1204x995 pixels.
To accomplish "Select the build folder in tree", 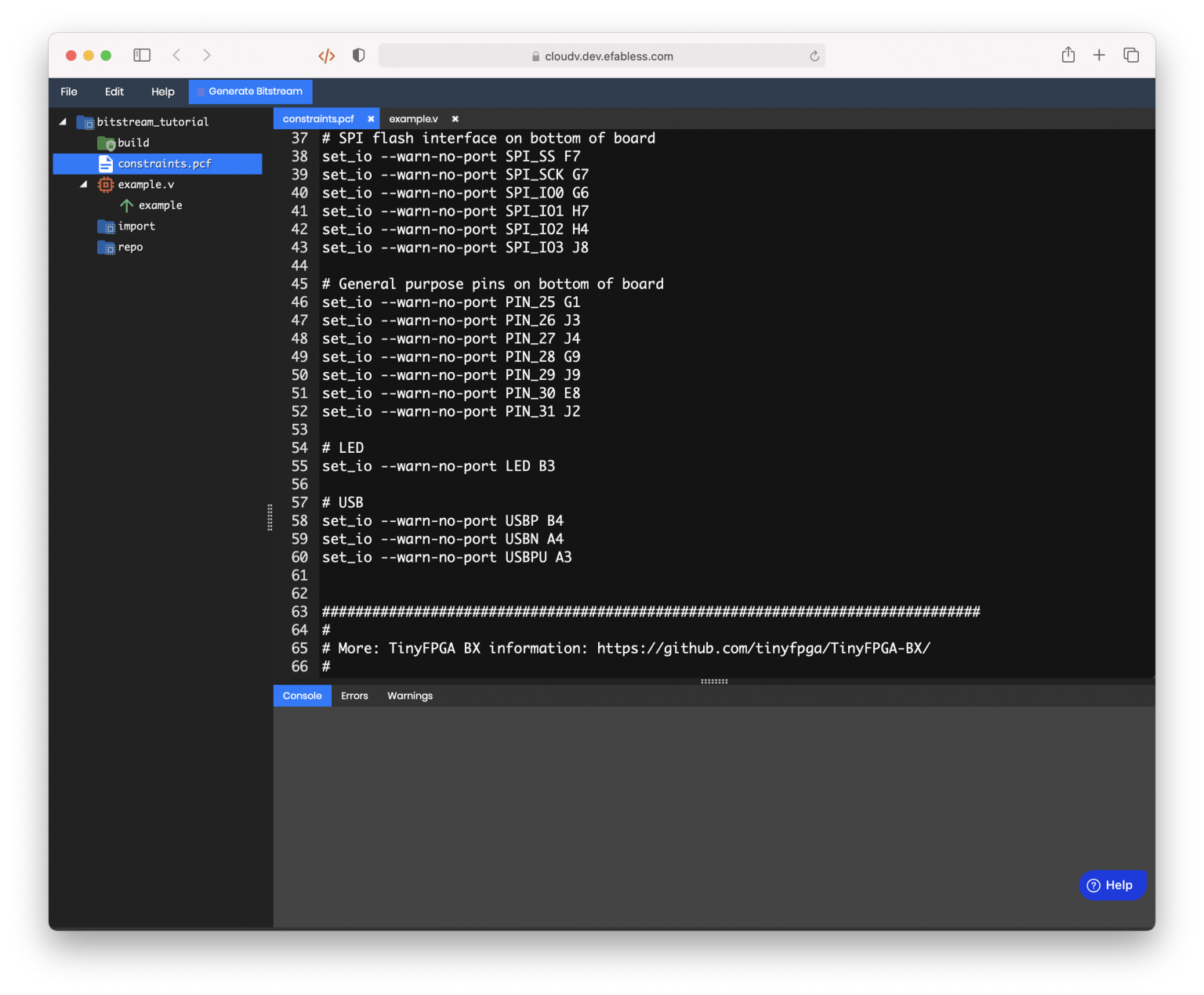I will pos(133,143).
